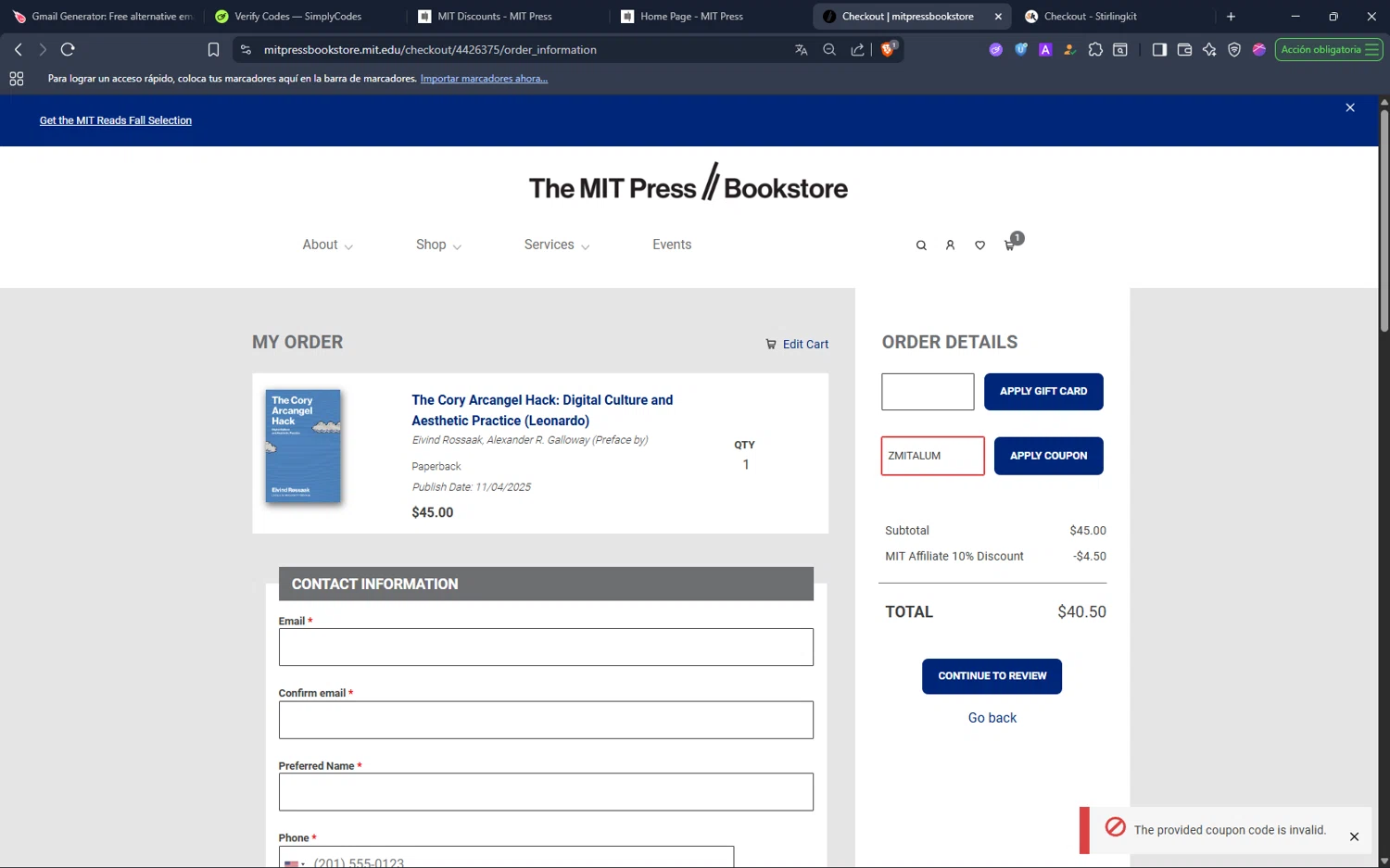The width and height of the screenshot is (1390, 868).
Task: Focus the Email input field
Action: [546, 648]
